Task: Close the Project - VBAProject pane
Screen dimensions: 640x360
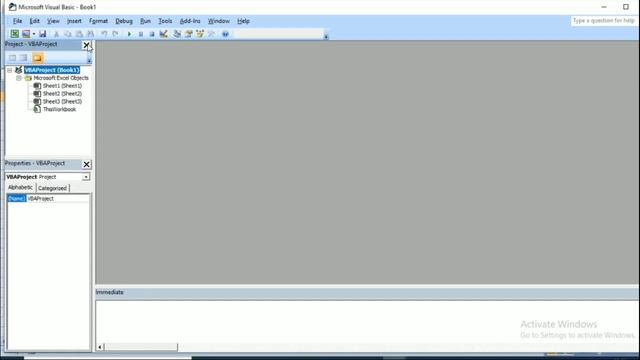Action: 87,45
